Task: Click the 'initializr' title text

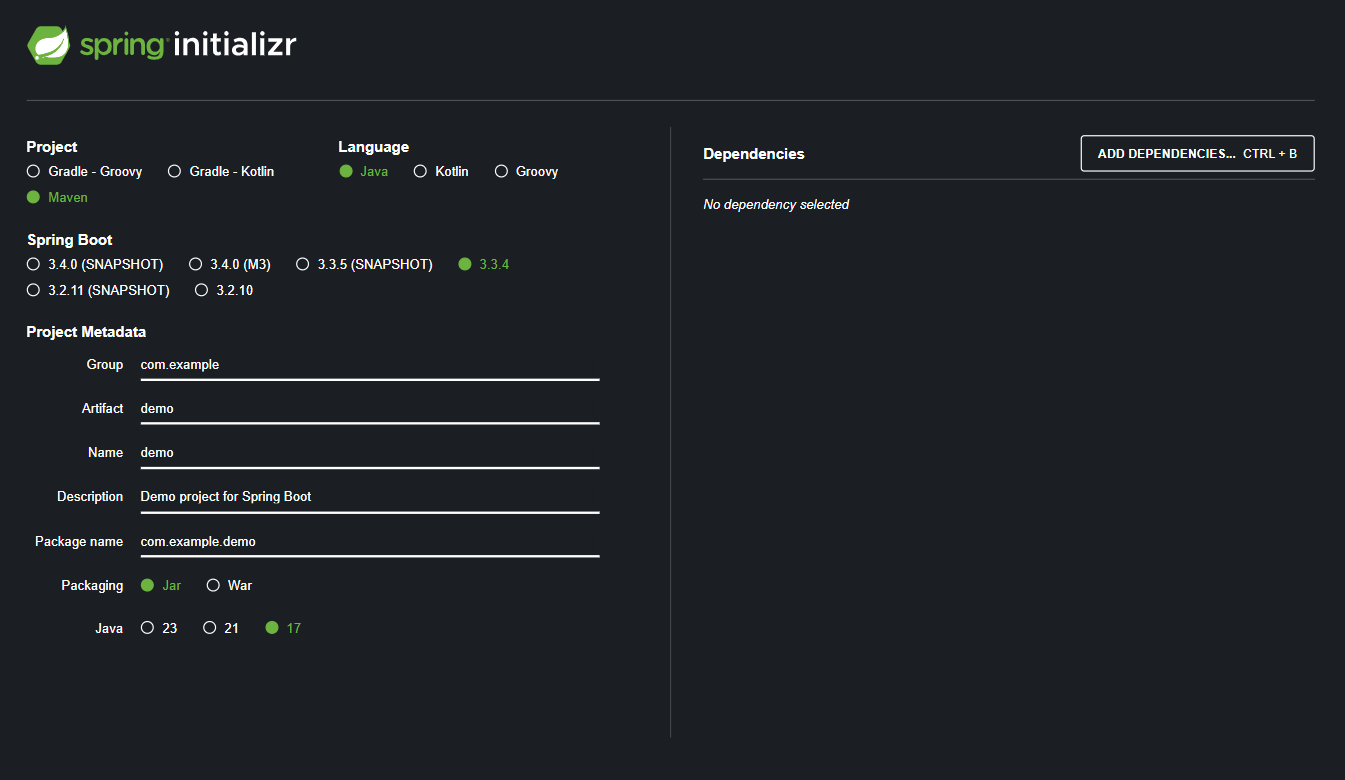Action: click(x=235, y=45)
